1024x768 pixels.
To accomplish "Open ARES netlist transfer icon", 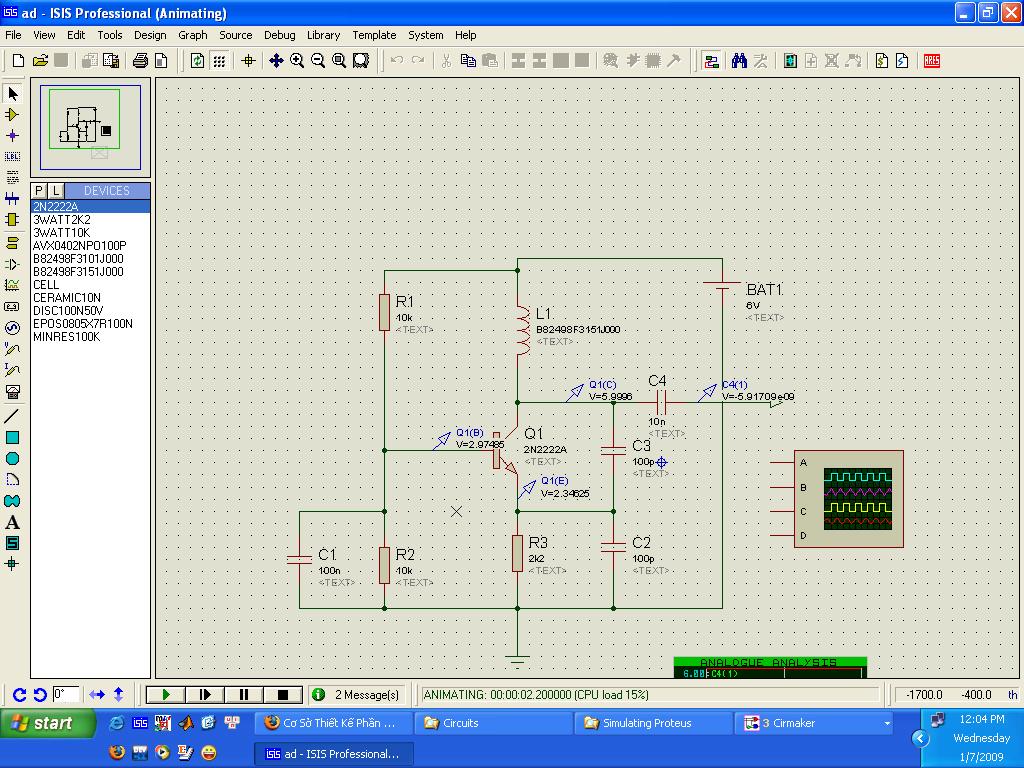I will pyautogui.click(x=932, y=61).
